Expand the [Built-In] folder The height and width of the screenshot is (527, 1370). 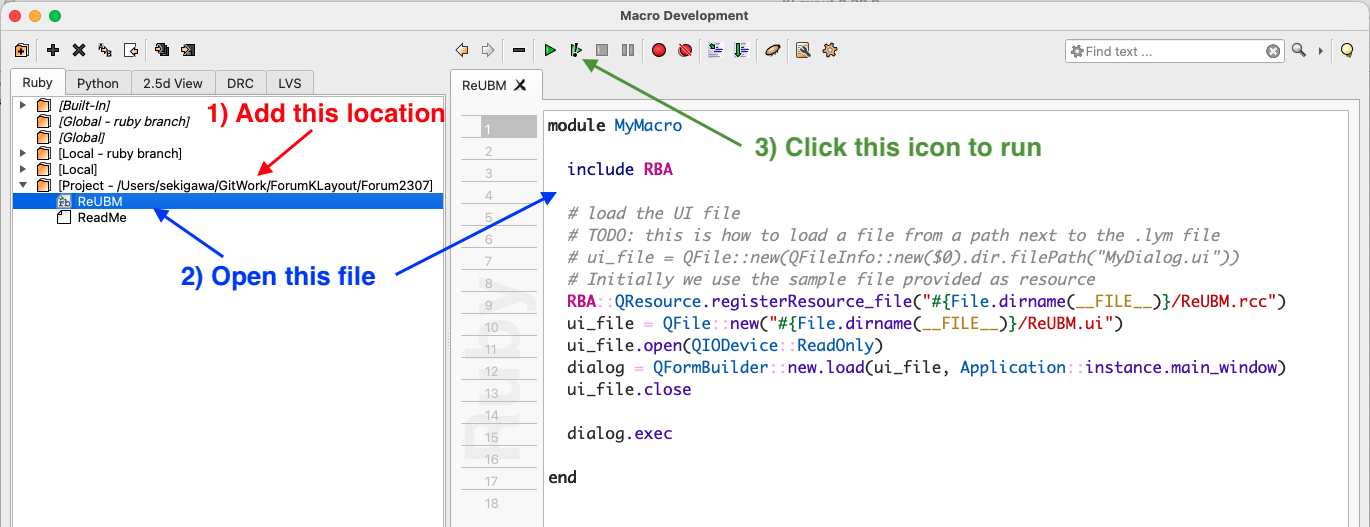[x=22, y=105]
